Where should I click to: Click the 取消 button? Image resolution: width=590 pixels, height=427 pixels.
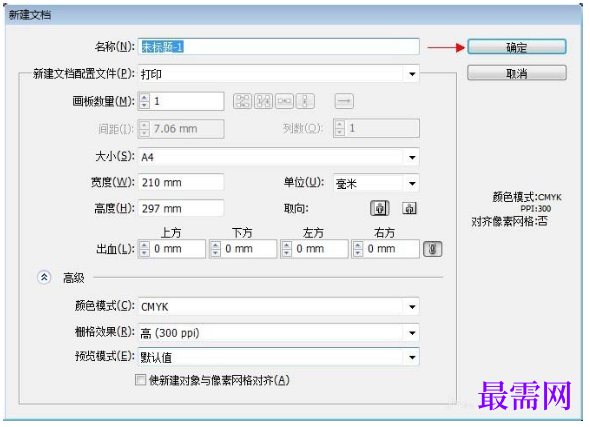point(517,73)
